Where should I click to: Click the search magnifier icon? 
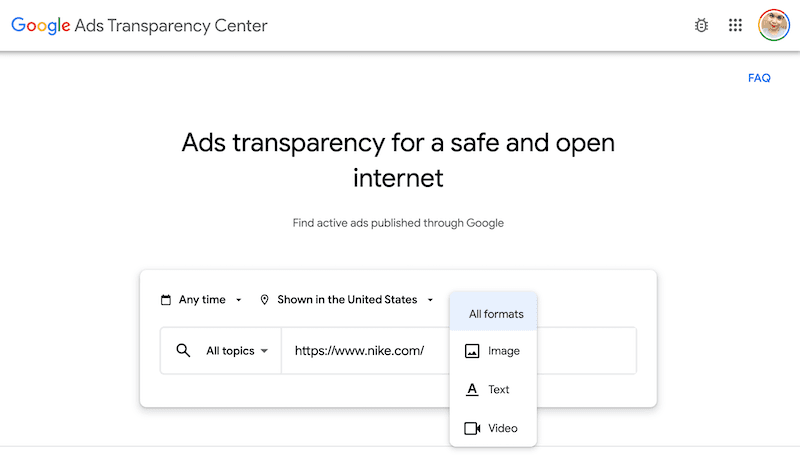pyautogui.click(x=183, y=350)
